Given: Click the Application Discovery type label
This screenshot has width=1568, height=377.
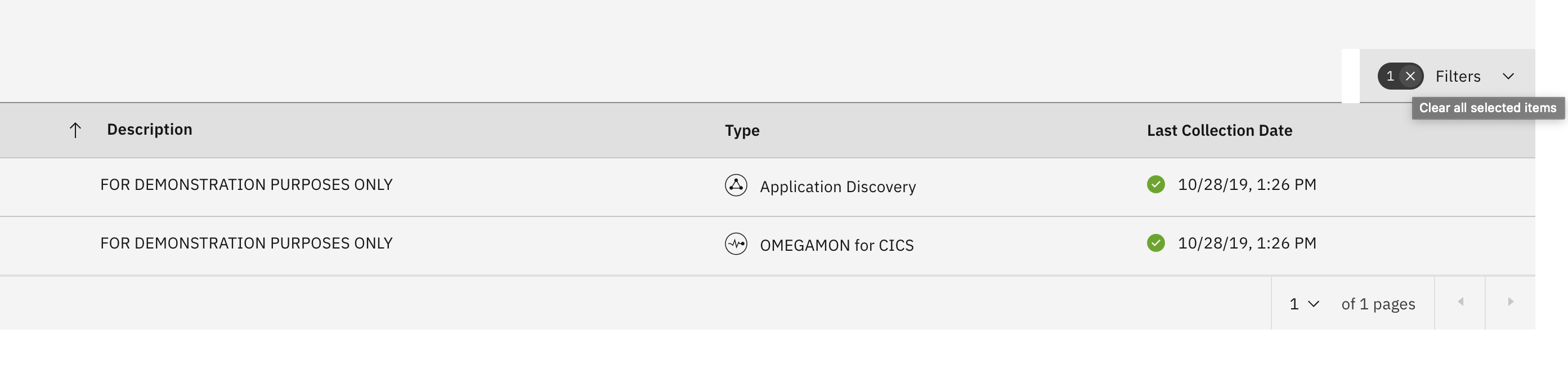Looking at the screenshot, I should pyautogui.click(x=837, y=187).
